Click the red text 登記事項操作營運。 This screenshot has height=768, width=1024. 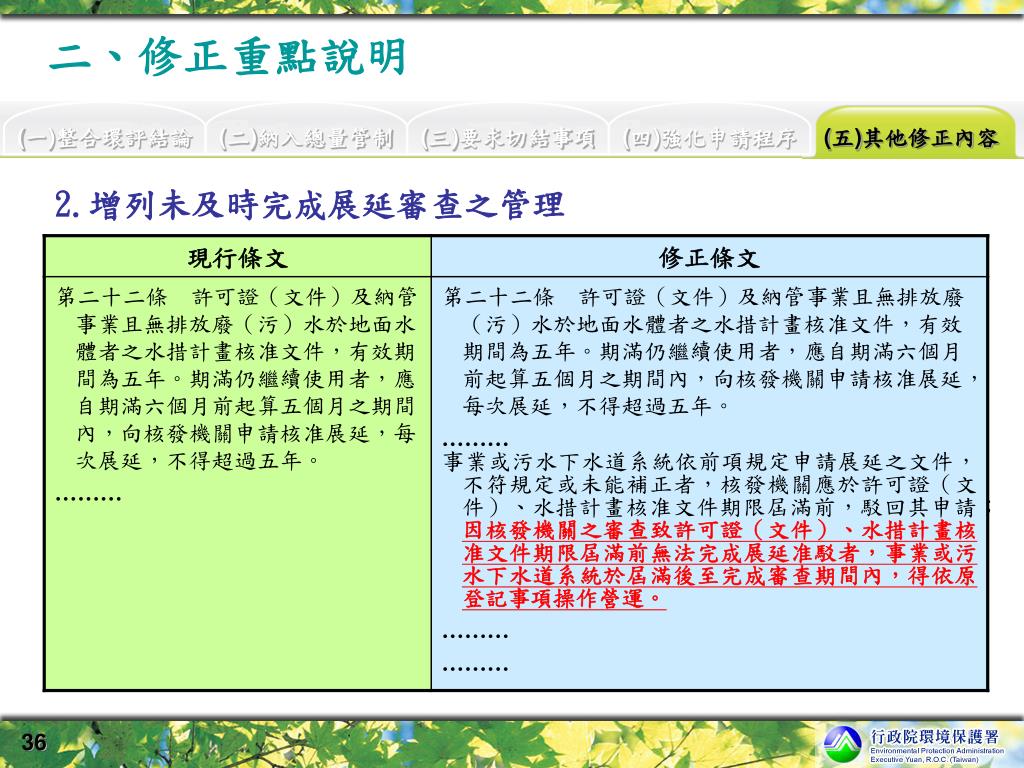pos(564,598)
